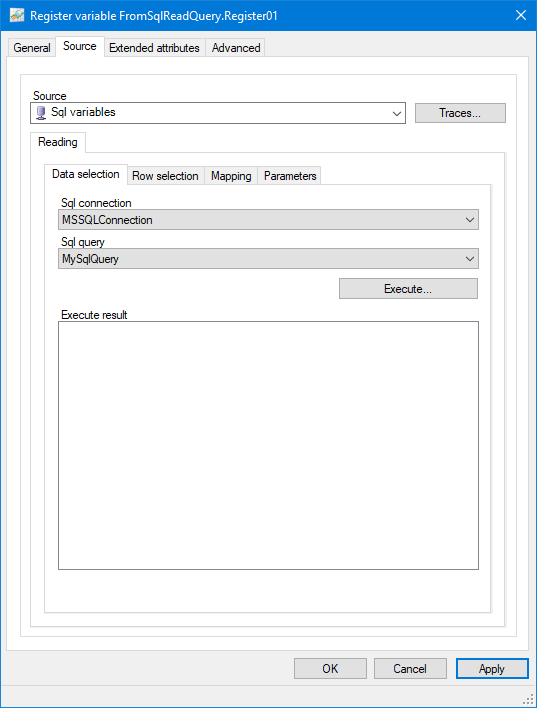The width and height of the screenshot is (537, 708).
Task: Select the Data selection tab
Action: [x=86, y=174]
